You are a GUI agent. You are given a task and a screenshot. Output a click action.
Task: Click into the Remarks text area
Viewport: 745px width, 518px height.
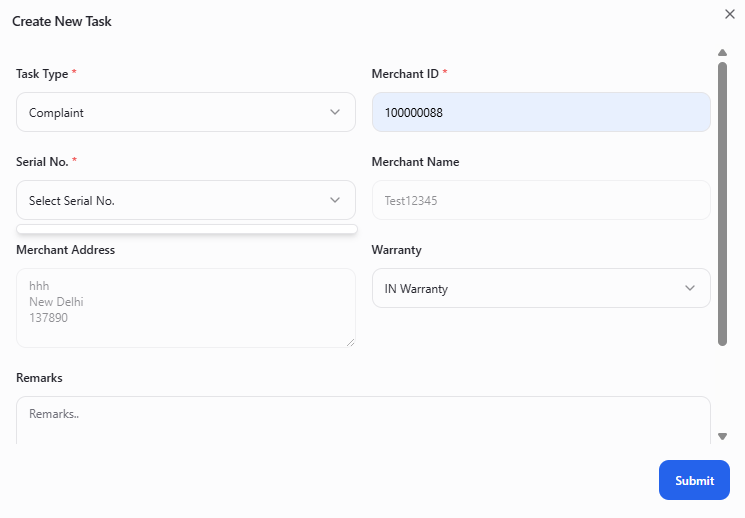362,420
